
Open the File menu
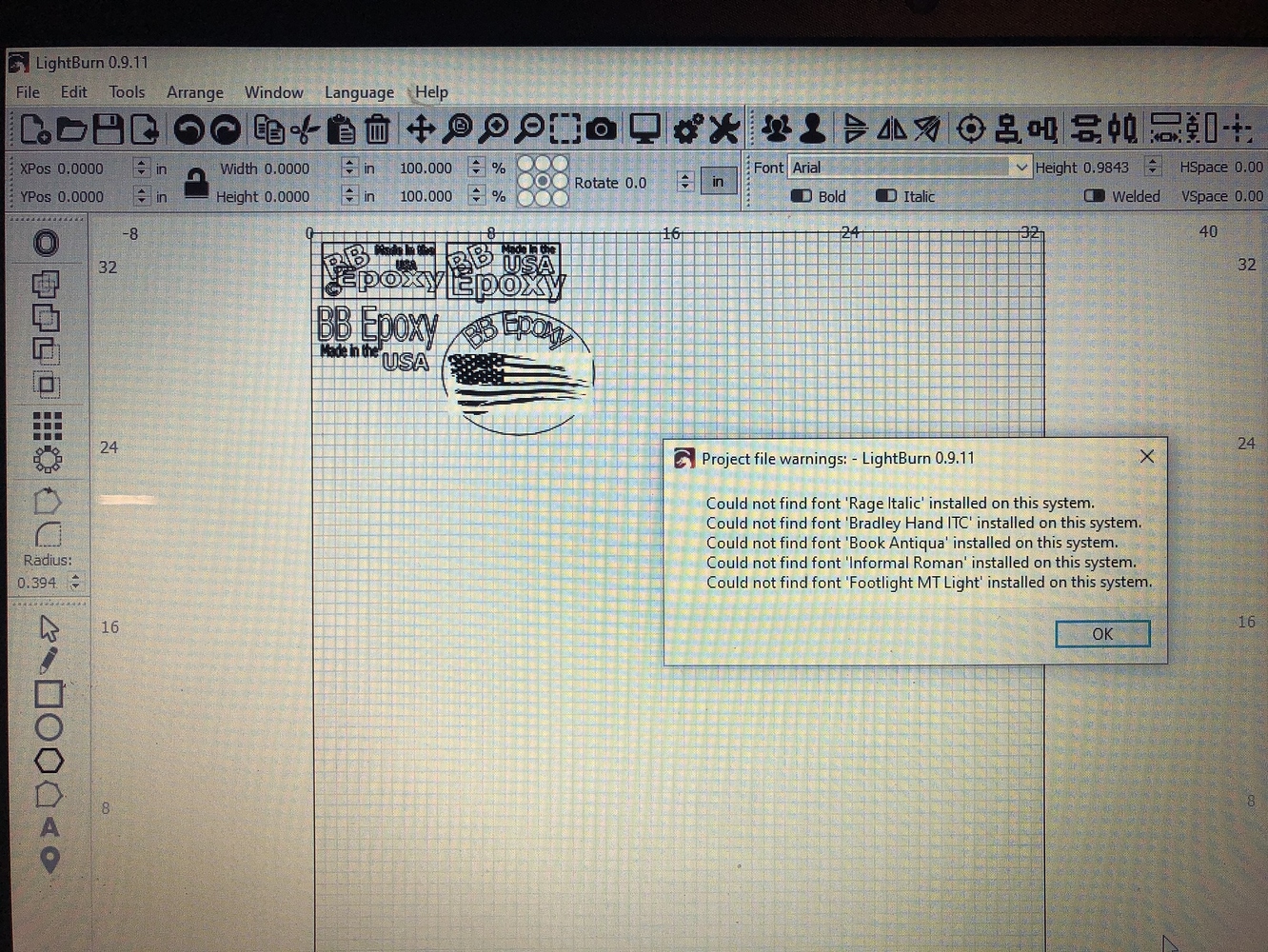28,92
